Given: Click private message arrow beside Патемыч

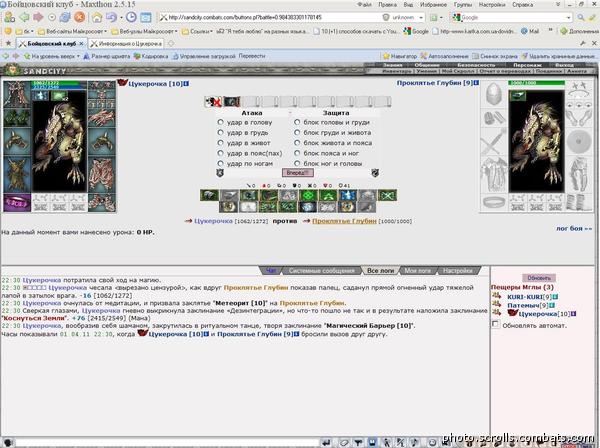Looking at the screenshot, I should point(495,304).
